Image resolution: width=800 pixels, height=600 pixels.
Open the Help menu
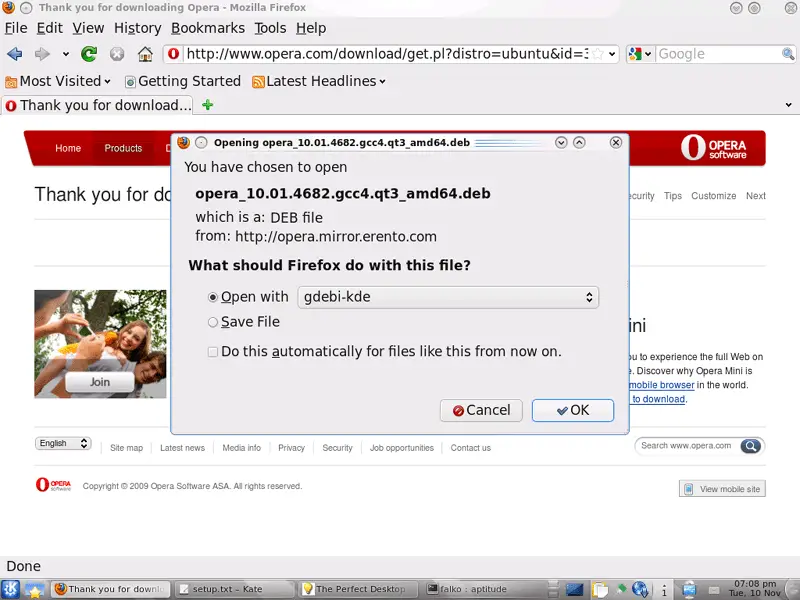coord(311,28)
